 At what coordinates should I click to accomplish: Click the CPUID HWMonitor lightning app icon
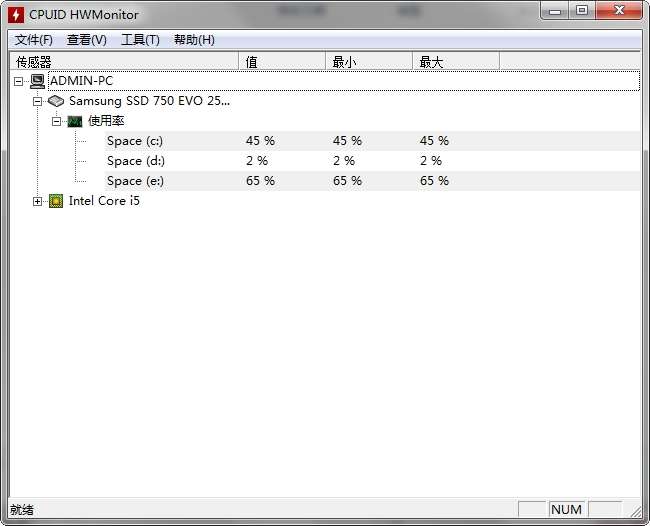(16, 15)
